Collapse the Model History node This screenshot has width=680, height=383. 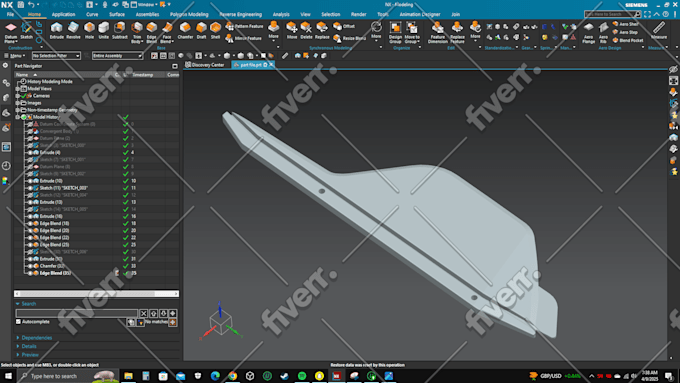pos(18,117)
